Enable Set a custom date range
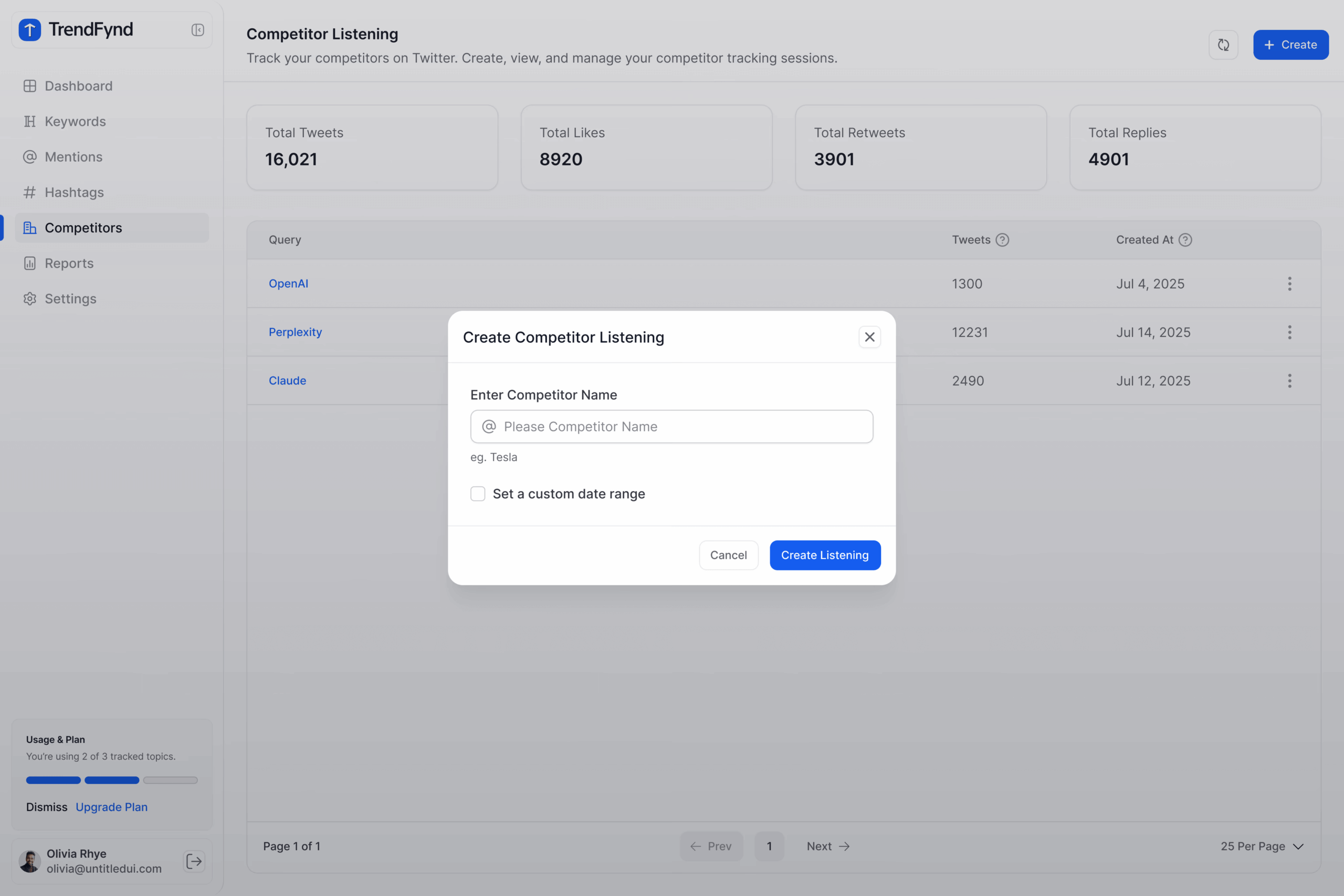The image size is (1344, 896). click(x=478, y=494)
